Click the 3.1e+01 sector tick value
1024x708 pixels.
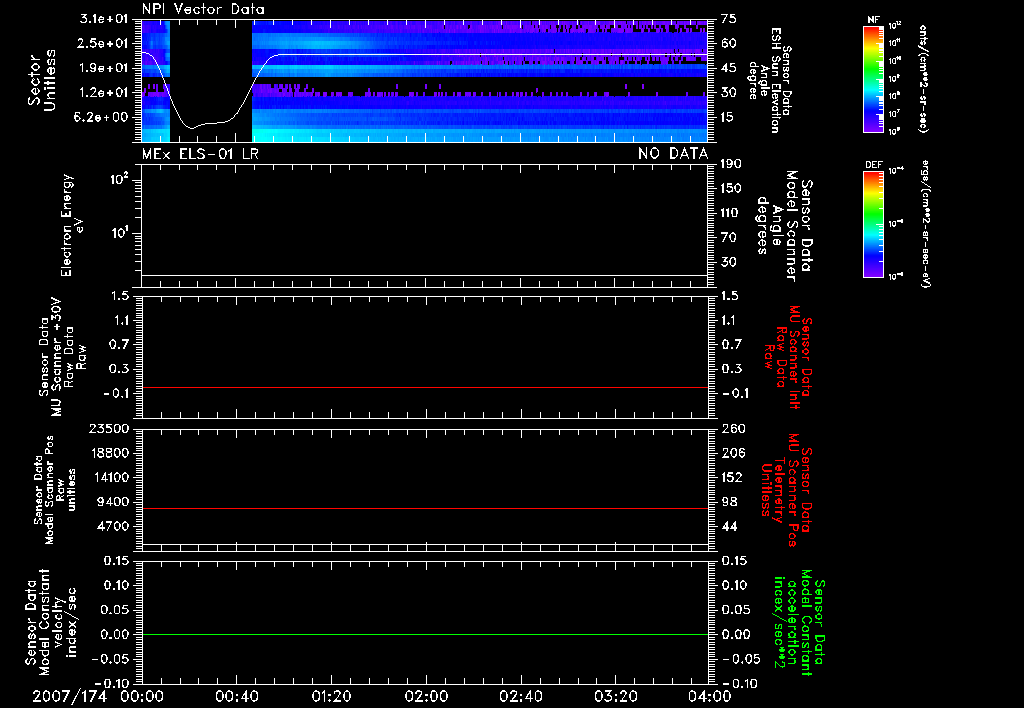[x=104, y=19]
